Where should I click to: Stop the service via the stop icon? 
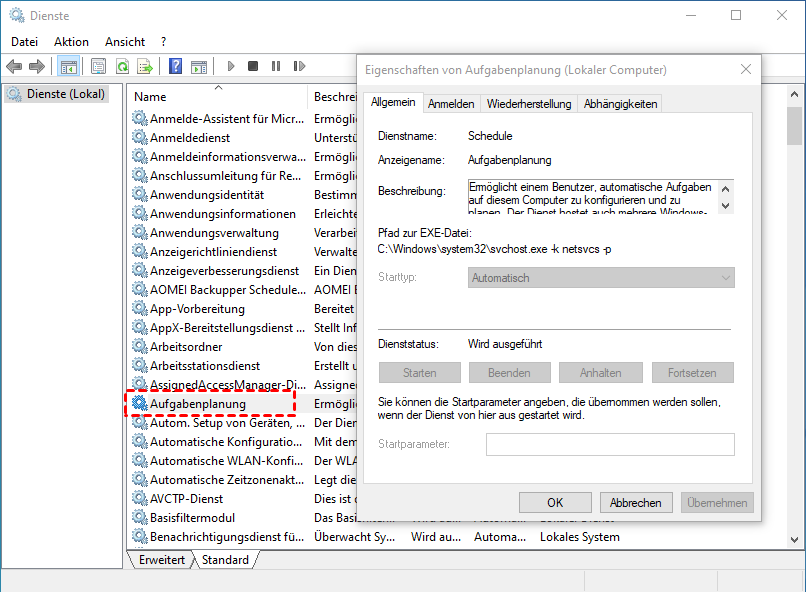253,66
